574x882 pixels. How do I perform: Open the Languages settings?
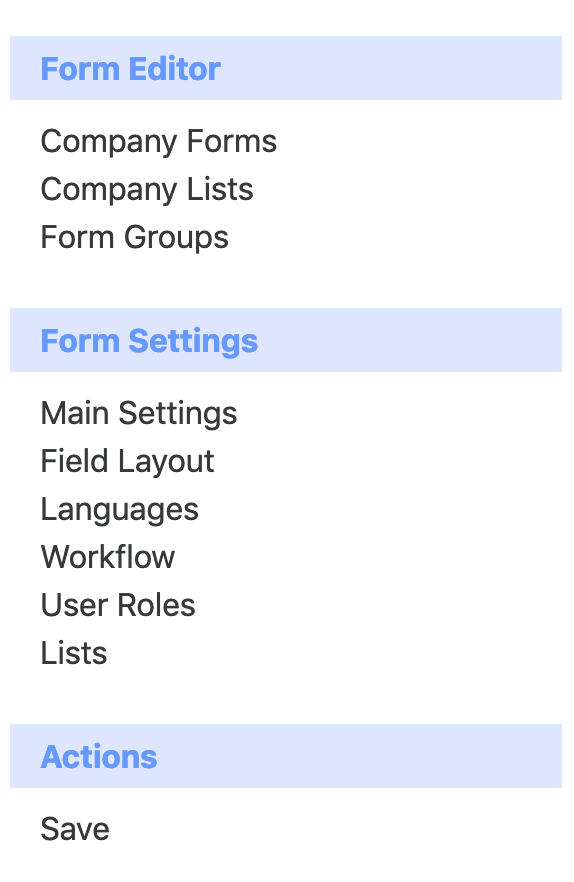pos(119,510)
